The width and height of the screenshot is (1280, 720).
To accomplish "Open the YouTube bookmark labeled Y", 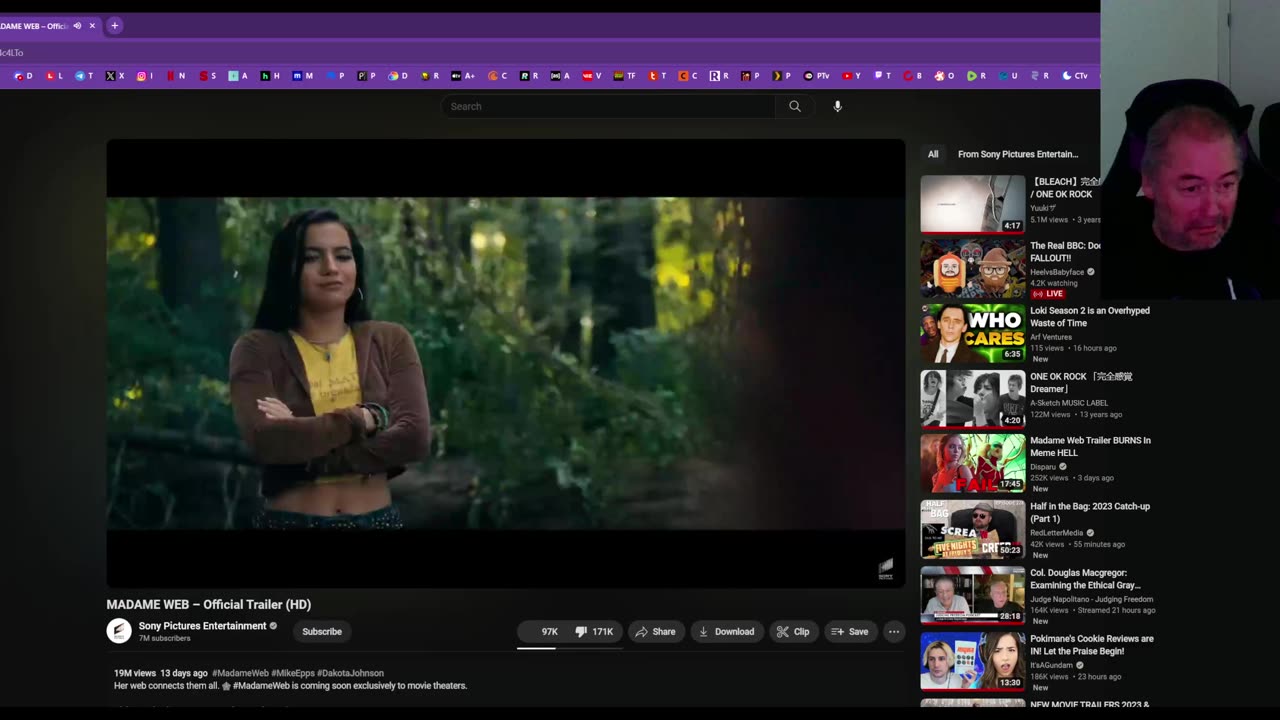I will pyautogui.click(x=851, y=76).
